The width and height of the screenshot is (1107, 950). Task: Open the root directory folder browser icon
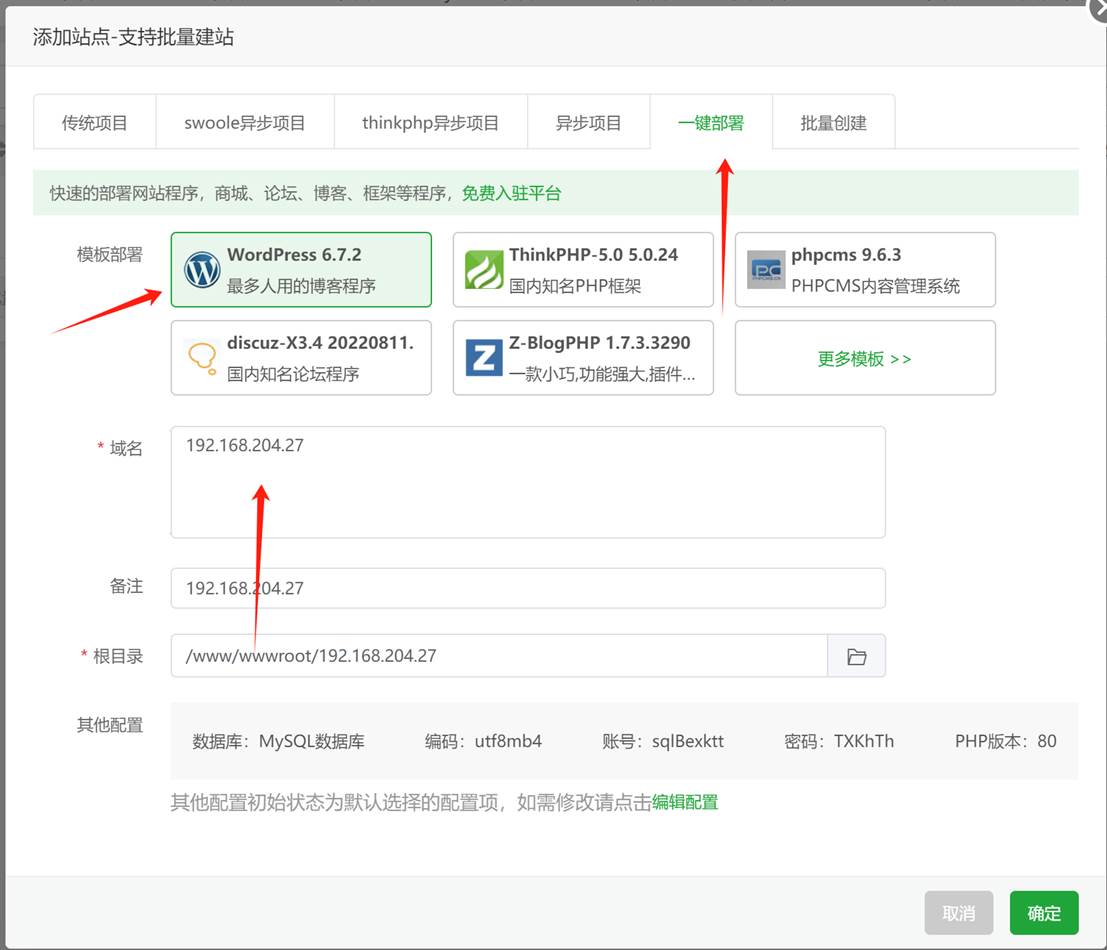pyautogui.click(x=856, y=656)
